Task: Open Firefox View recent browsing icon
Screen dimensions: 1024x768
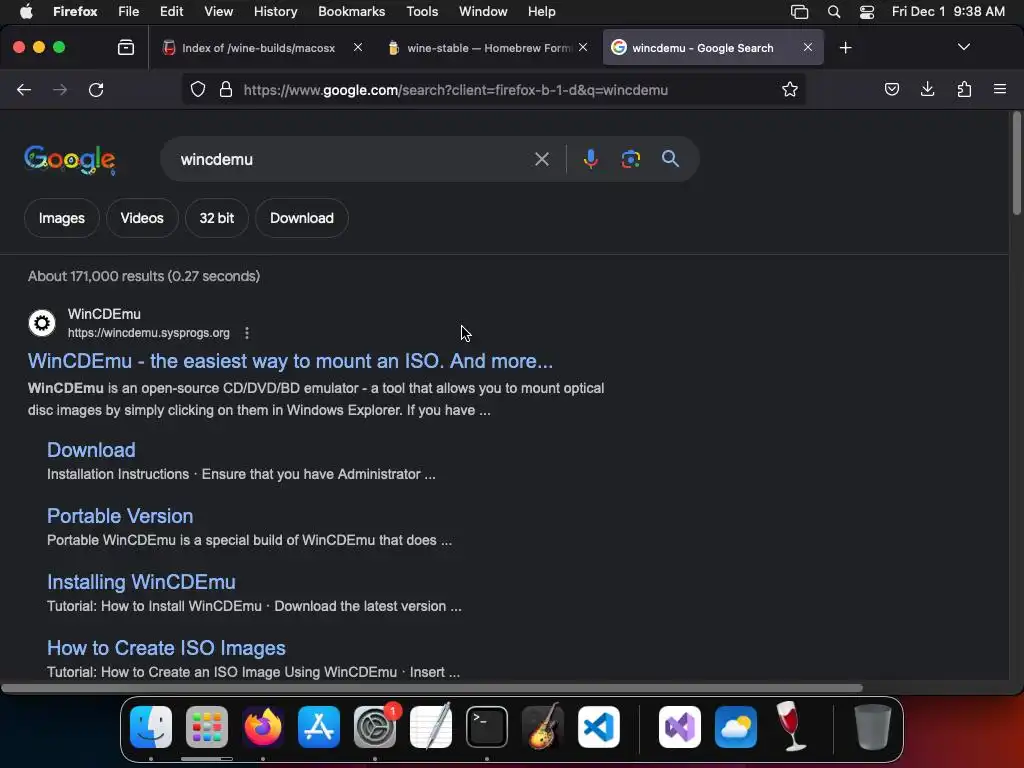Action: coord(126,48)
